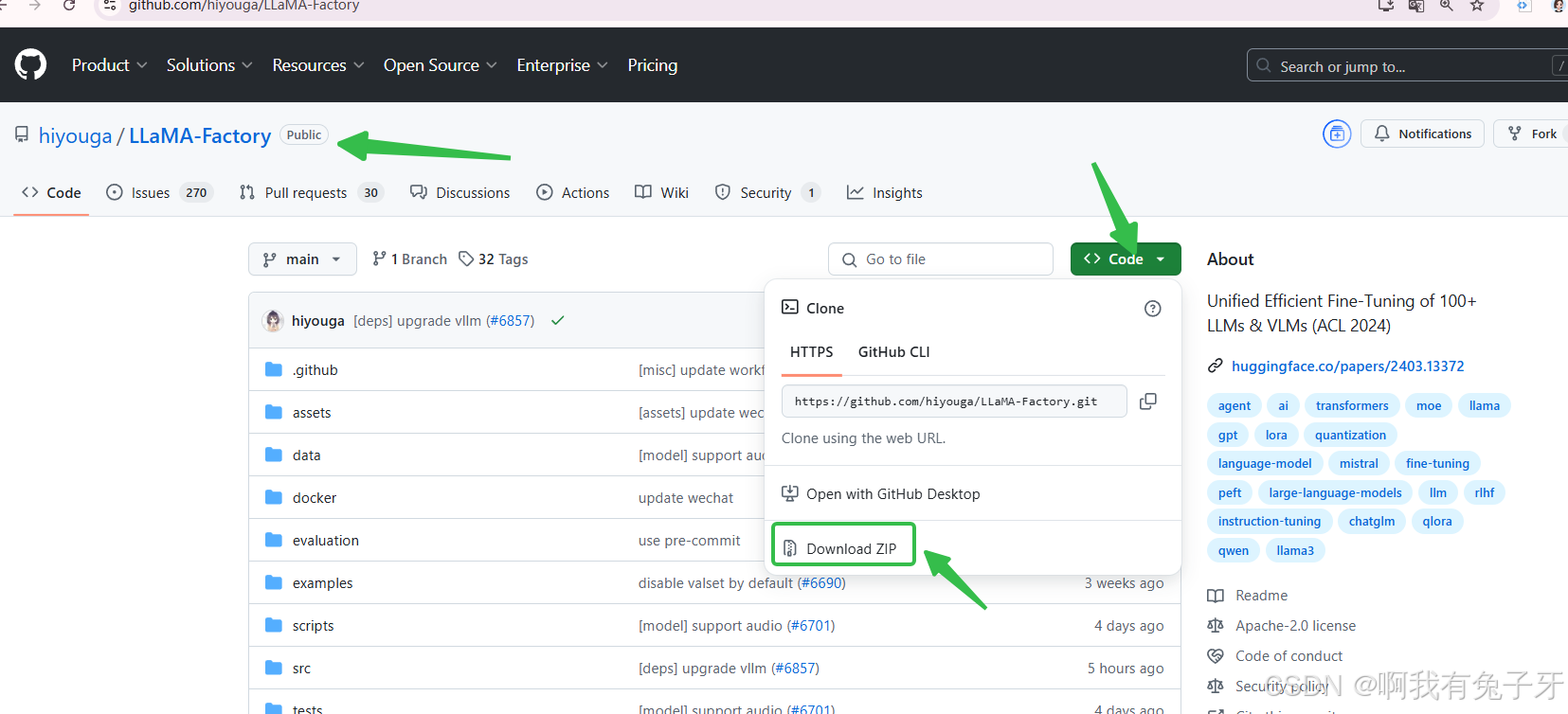The width and height of the screenshot is (1568, 714).
Task: Click the 'transformers' topic tag
Action: 1352,405
